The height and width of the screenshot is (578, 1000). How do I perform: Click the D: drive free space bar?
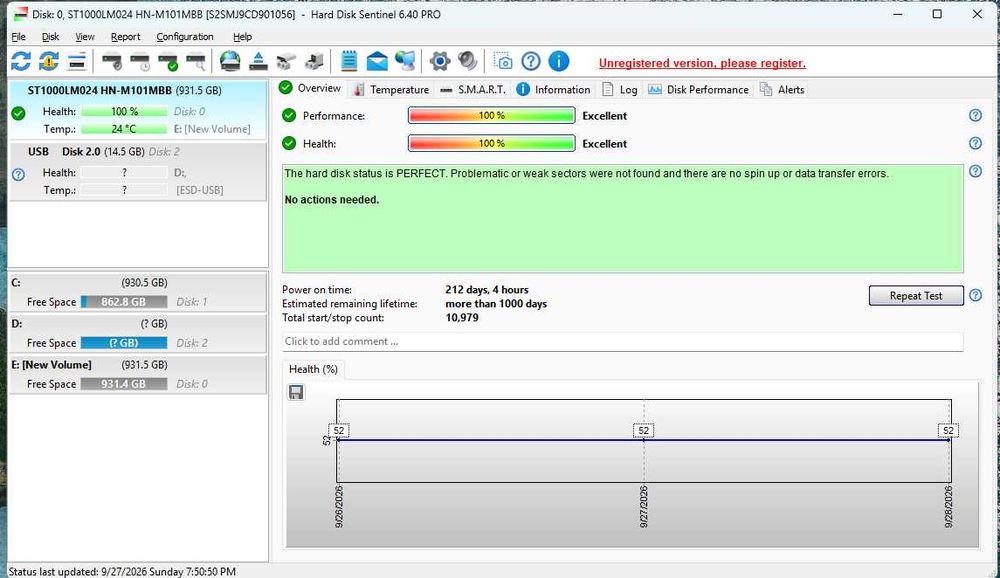coord(124,343)
